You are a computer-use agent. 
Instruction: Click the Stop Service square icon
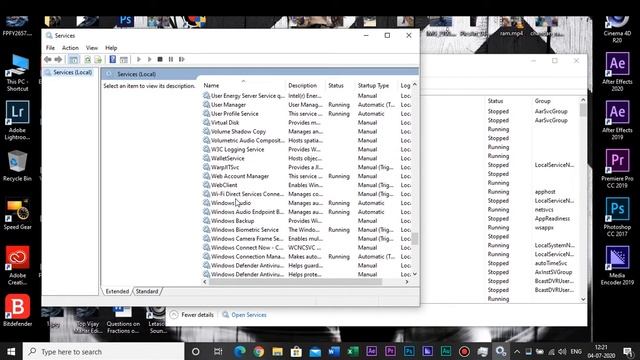coord(160,60)
